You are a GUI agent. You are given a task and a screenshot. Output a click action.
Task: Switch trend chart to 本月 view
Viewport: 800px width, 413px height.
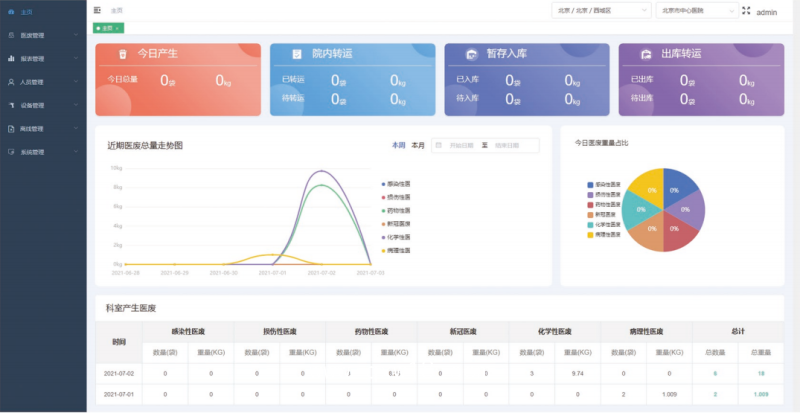tap(418, 145)
